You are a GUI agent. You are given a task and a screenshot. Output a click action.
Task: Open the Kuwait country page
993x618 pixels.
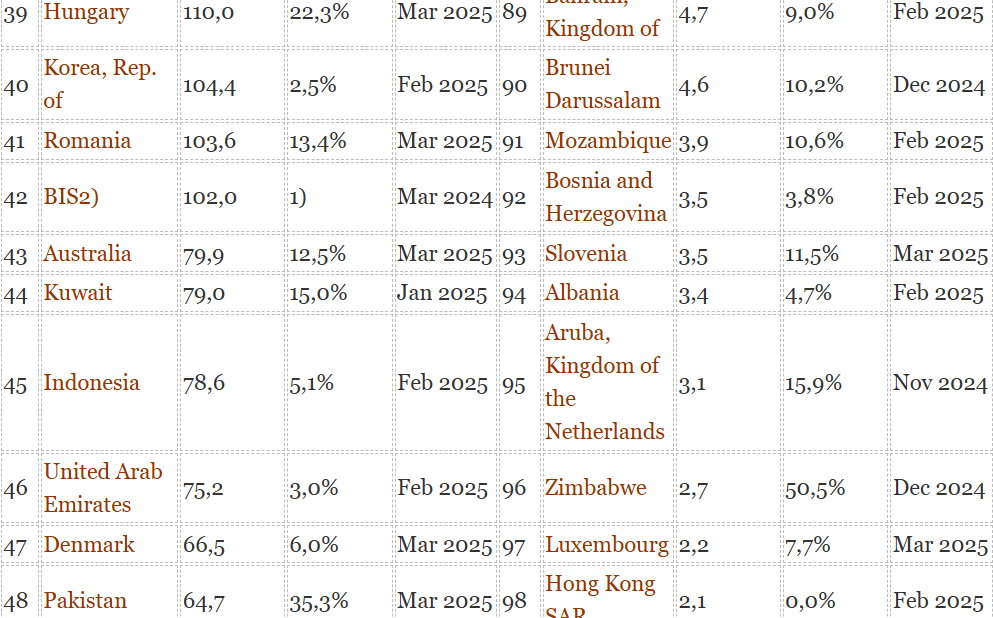coord(78,293)
